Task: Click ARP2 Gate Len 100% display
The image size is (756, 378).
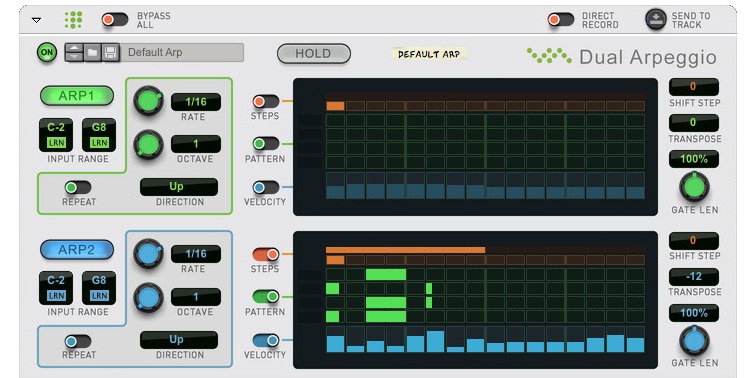Action: [x=693, y=313]
